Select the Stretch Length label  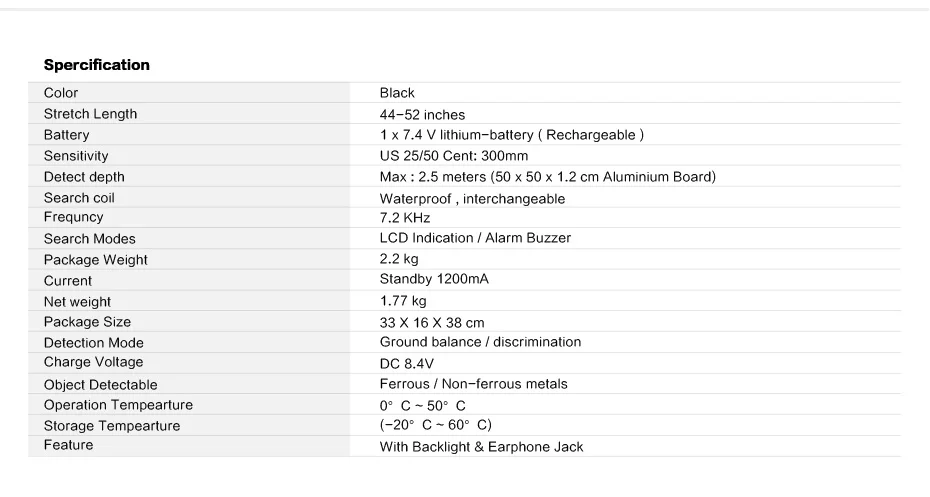point(90,114)
